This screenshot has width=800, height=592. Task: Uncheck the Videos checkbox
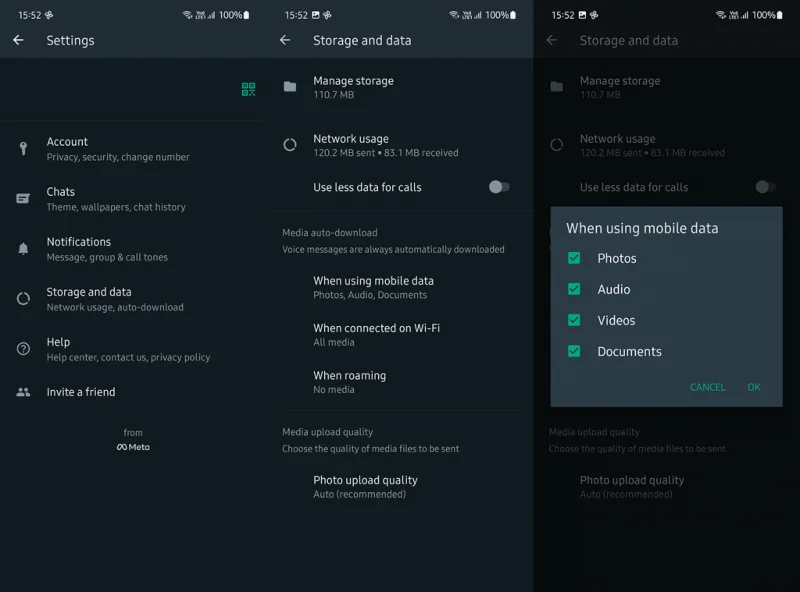click(x=574, y=320)
